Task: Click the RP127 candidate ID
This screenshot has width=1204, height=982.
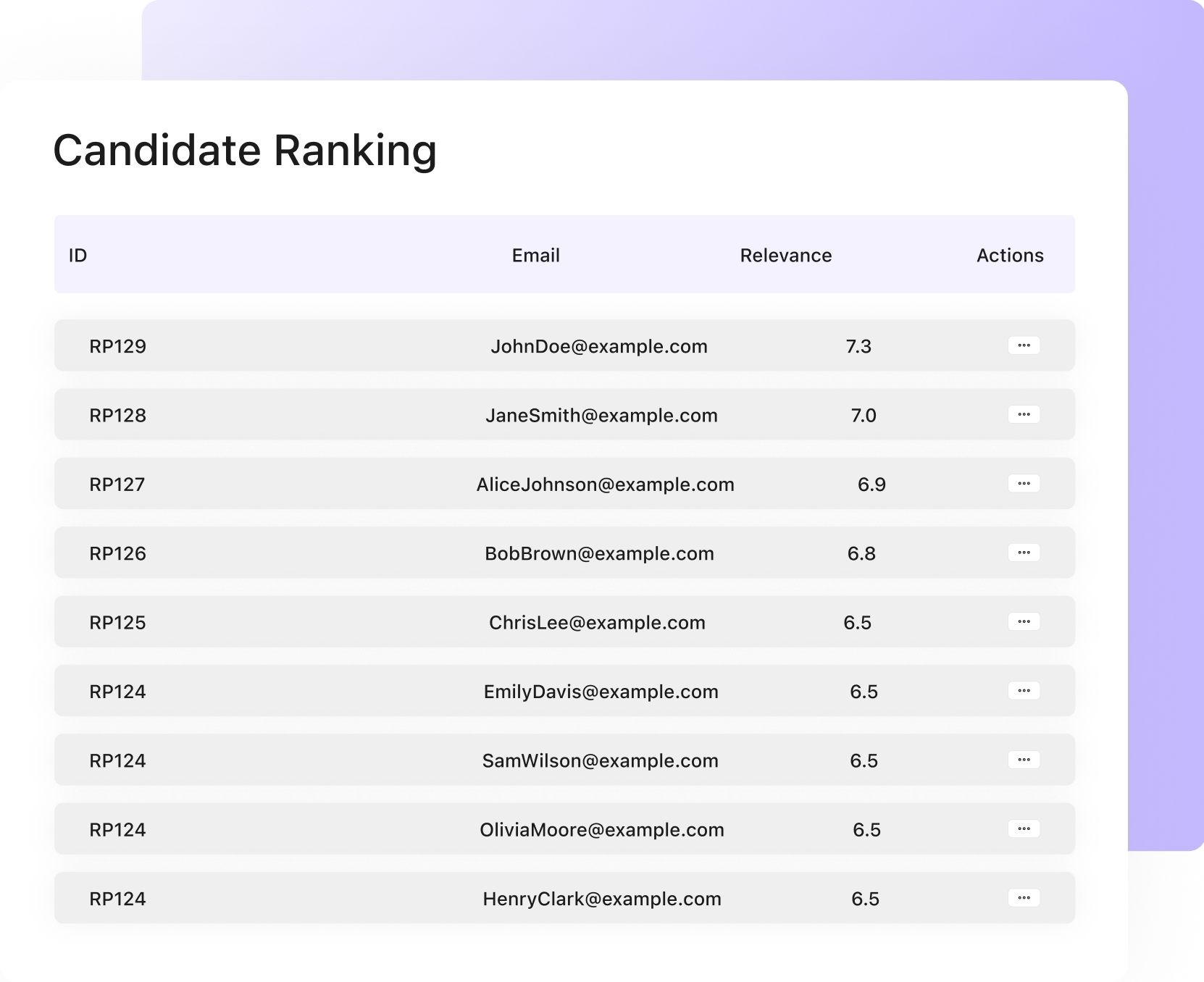Action: tap(117, 484)
